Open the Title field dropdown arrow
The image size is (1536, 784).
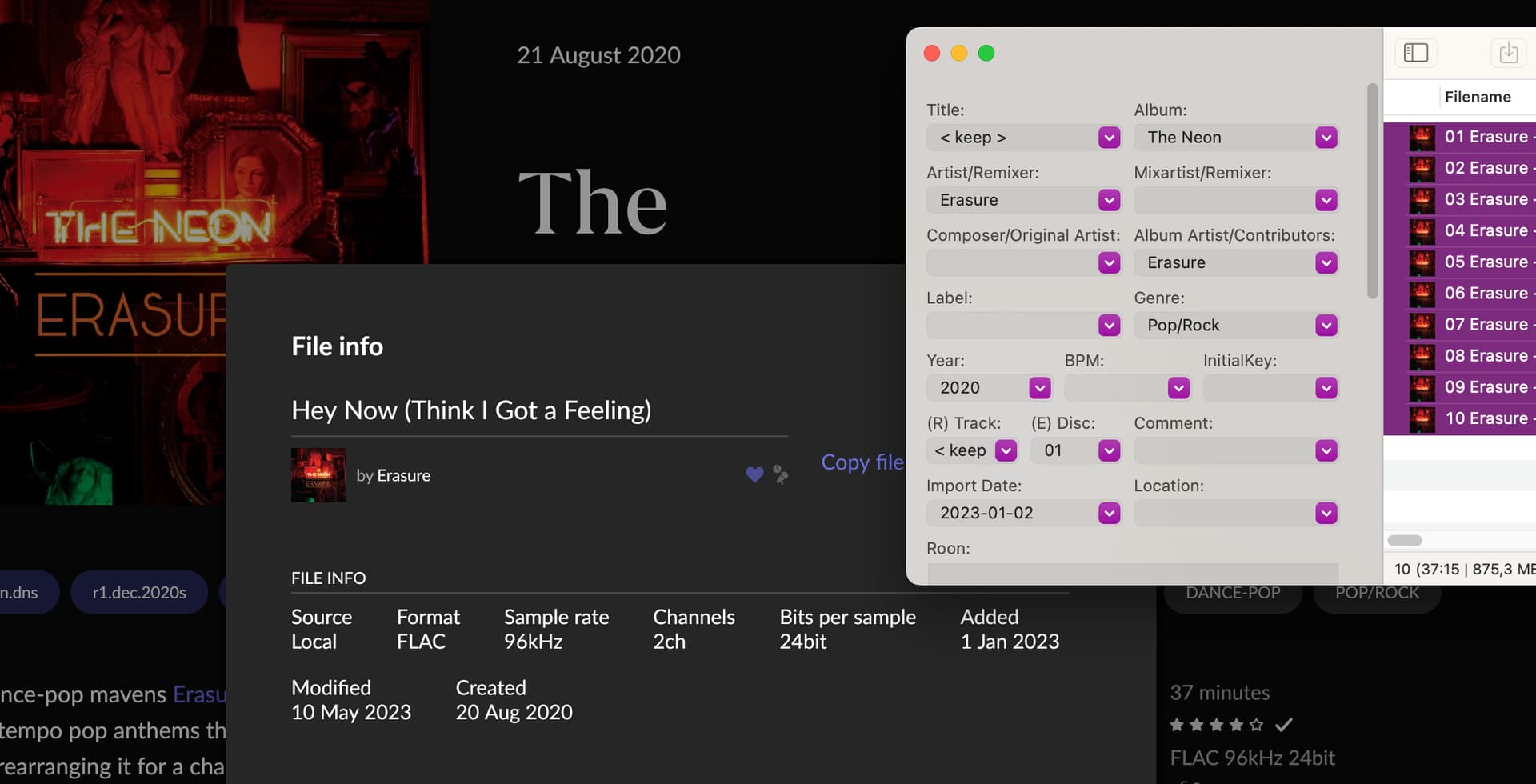(1109, 138)
